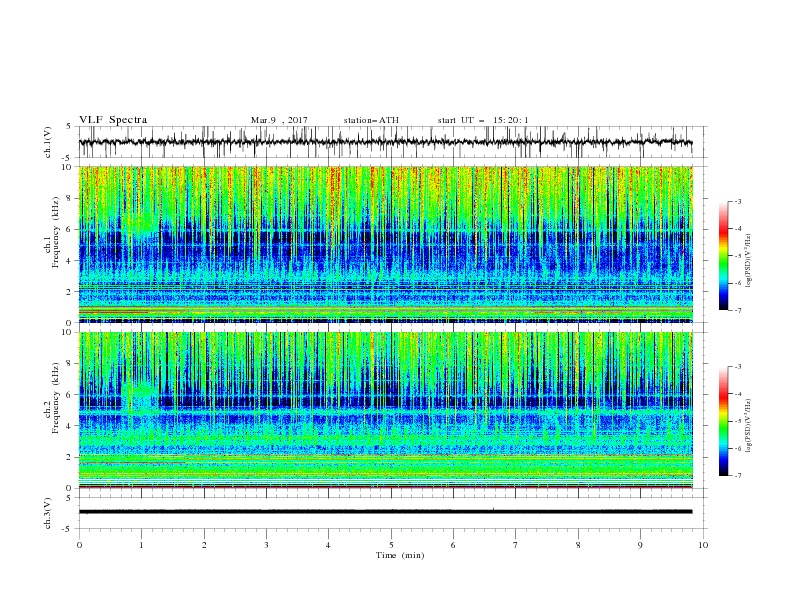
Task: Click the "ch.3(V)" waveform axis label
Action: pos(48,513)
